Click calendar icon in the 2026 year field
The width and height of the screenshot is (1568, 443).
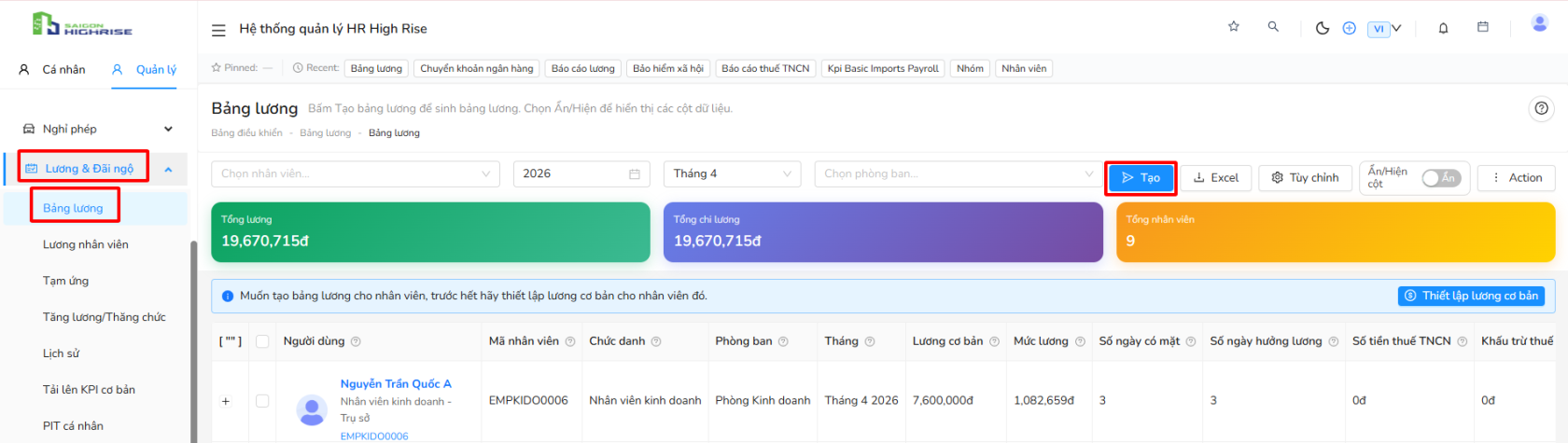click(x=635, y=174)
